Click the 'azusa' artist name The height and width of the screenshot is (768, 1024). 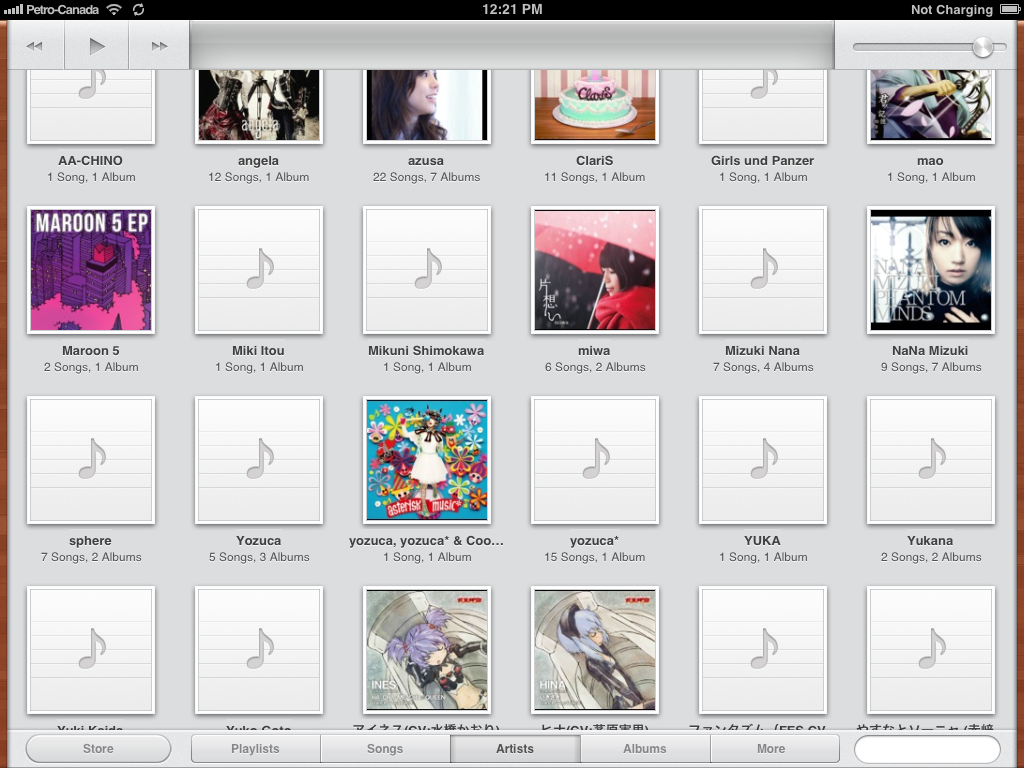(426, 161)
